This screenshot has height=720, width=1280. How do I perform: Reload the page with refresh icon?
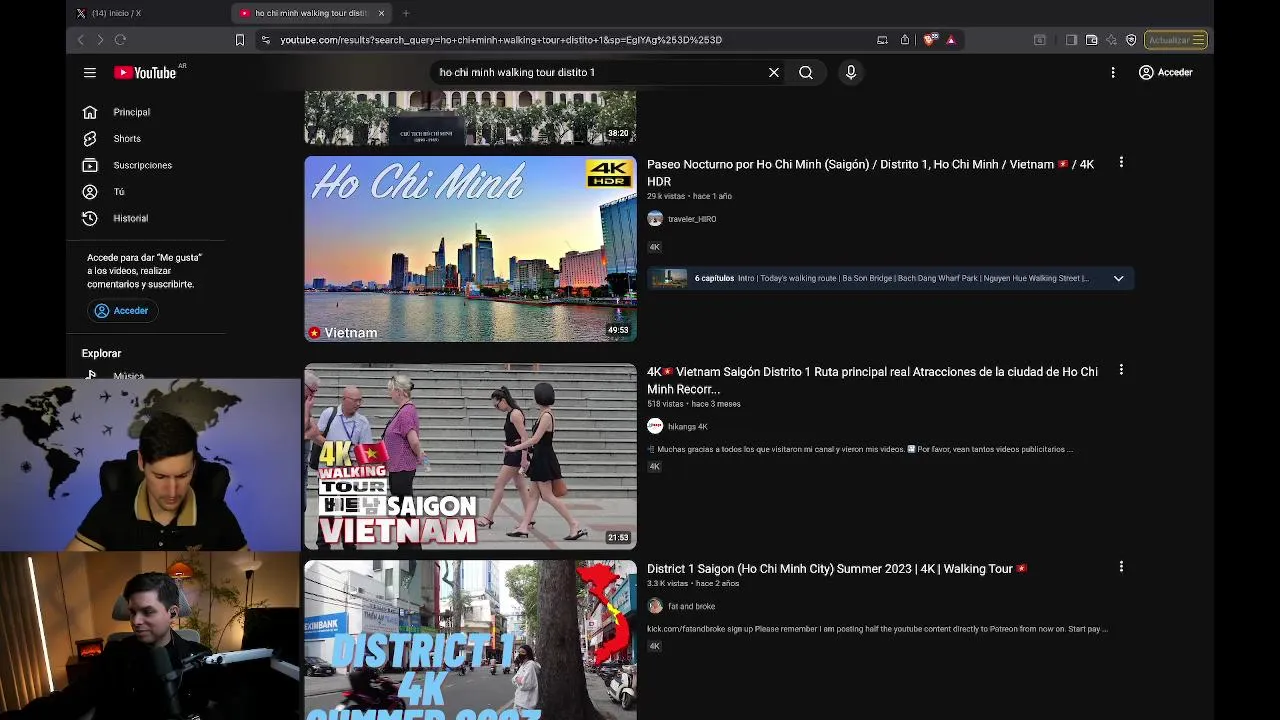(x=120, y=40)
